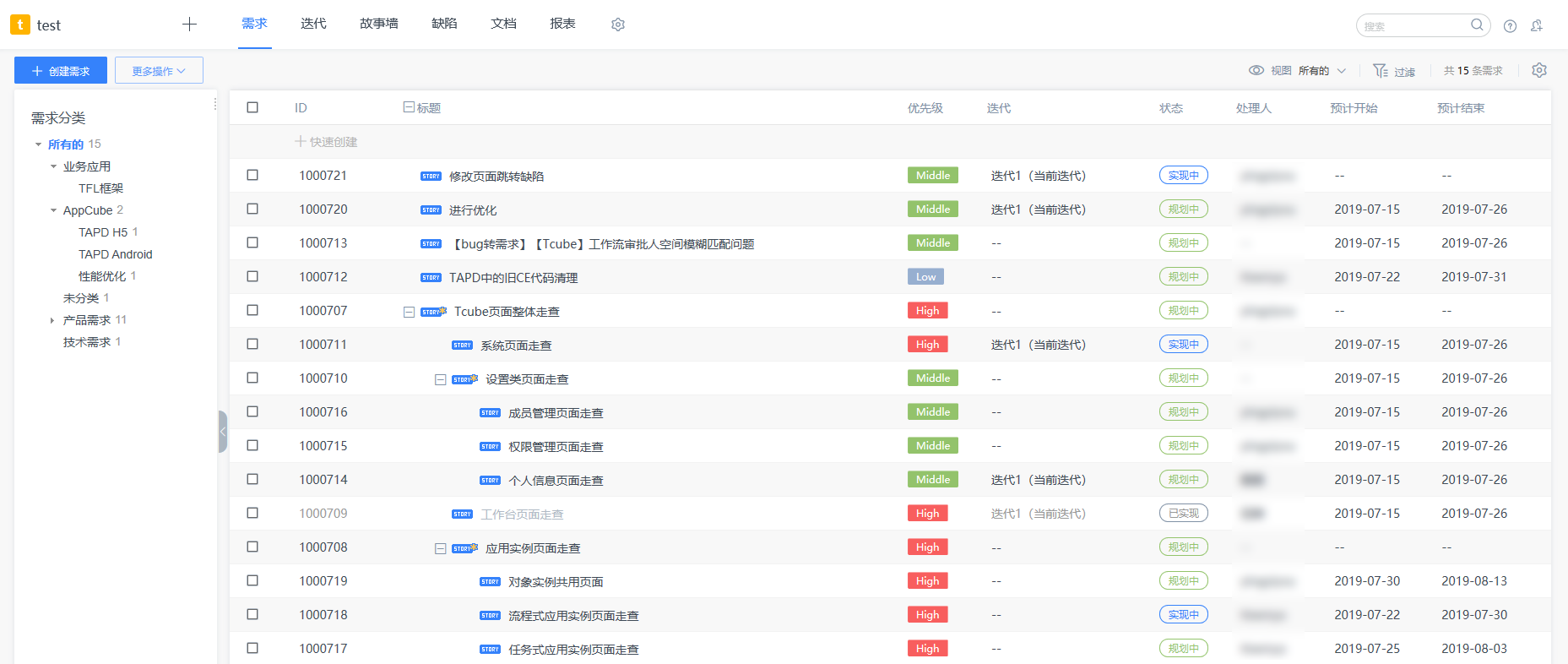Open requirement titled 进行优化
This screenshot has height=664, width=1568.
coord(473,210)
